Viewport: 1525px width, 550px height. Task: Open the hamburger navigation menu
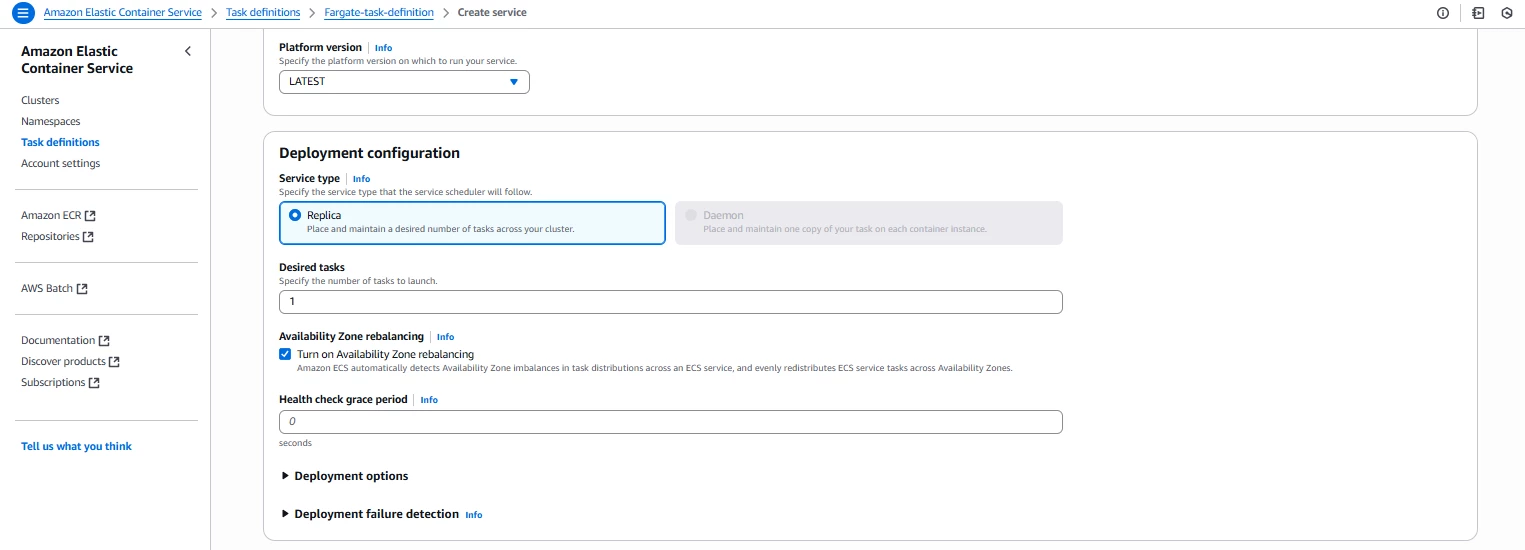point(22,13)
